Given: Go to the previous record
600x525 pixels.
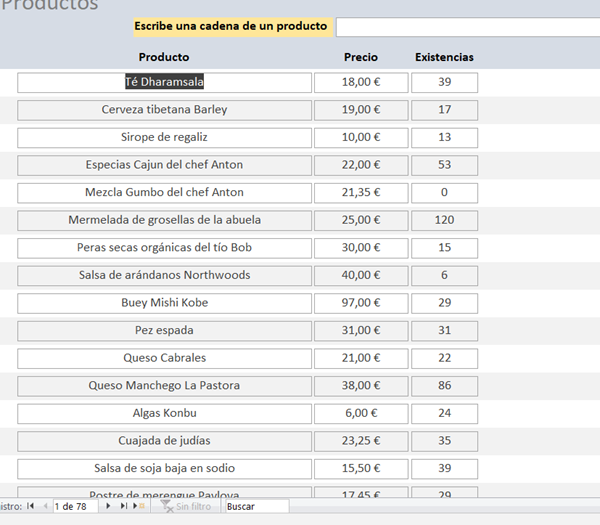Looking at the screenshot, I should [x=45, y=507].
